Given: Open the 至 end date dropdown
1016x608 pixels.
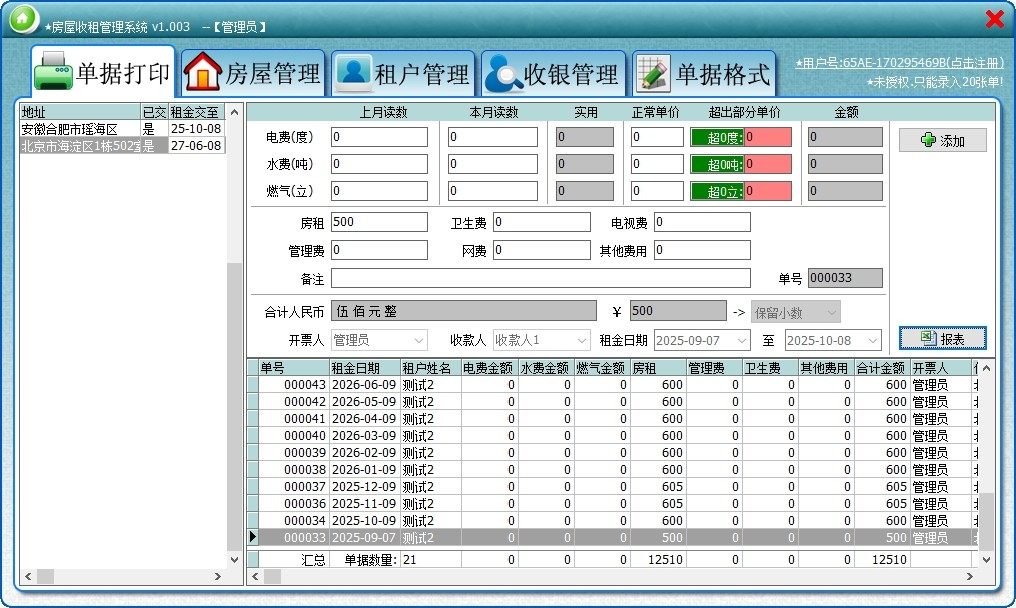Looking at the screenshot, I should pos(873,340).
